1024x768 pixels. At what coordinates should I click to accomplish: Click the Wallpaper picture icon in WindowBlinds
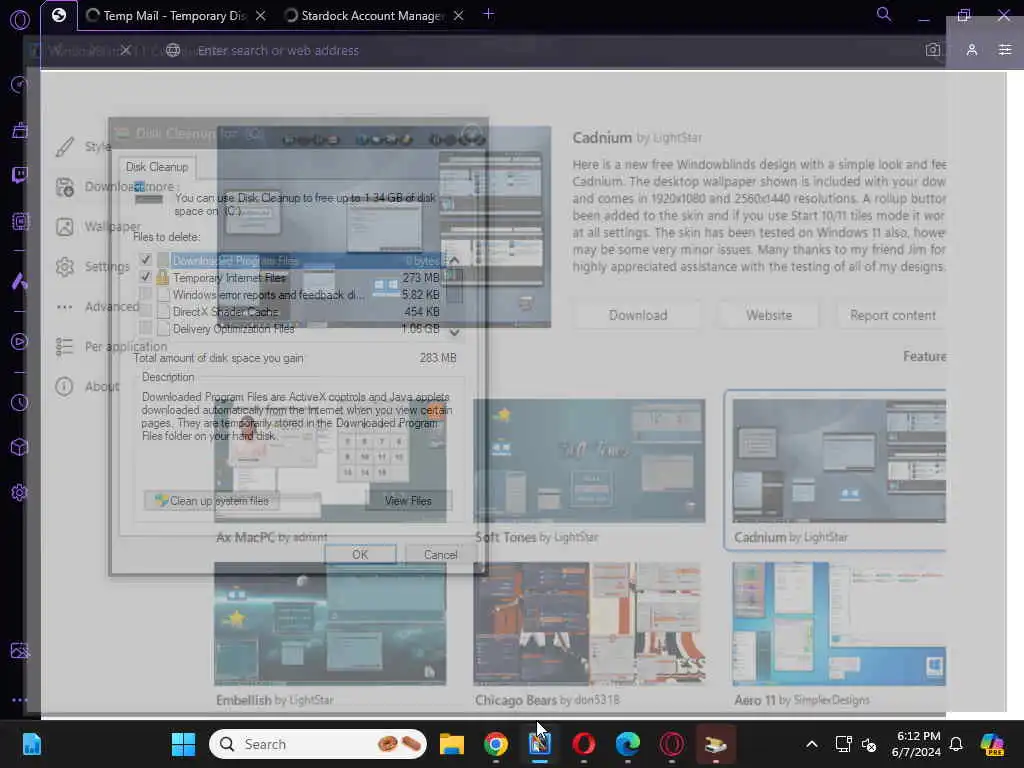65,227
